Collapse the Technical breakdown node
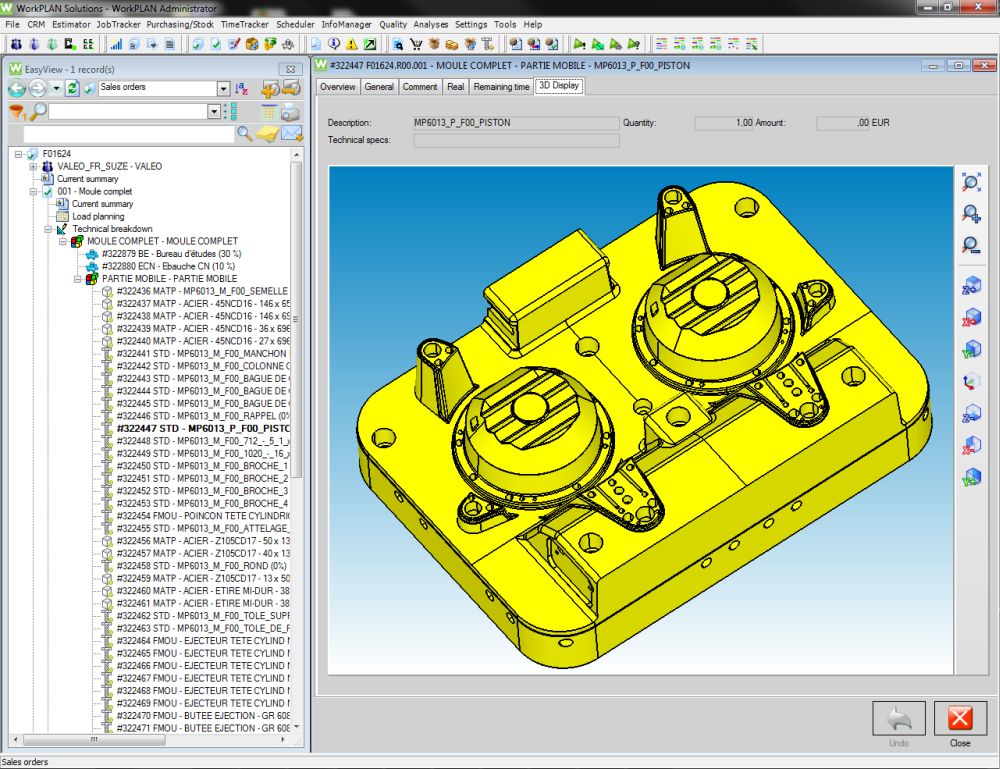 point(48,229)
